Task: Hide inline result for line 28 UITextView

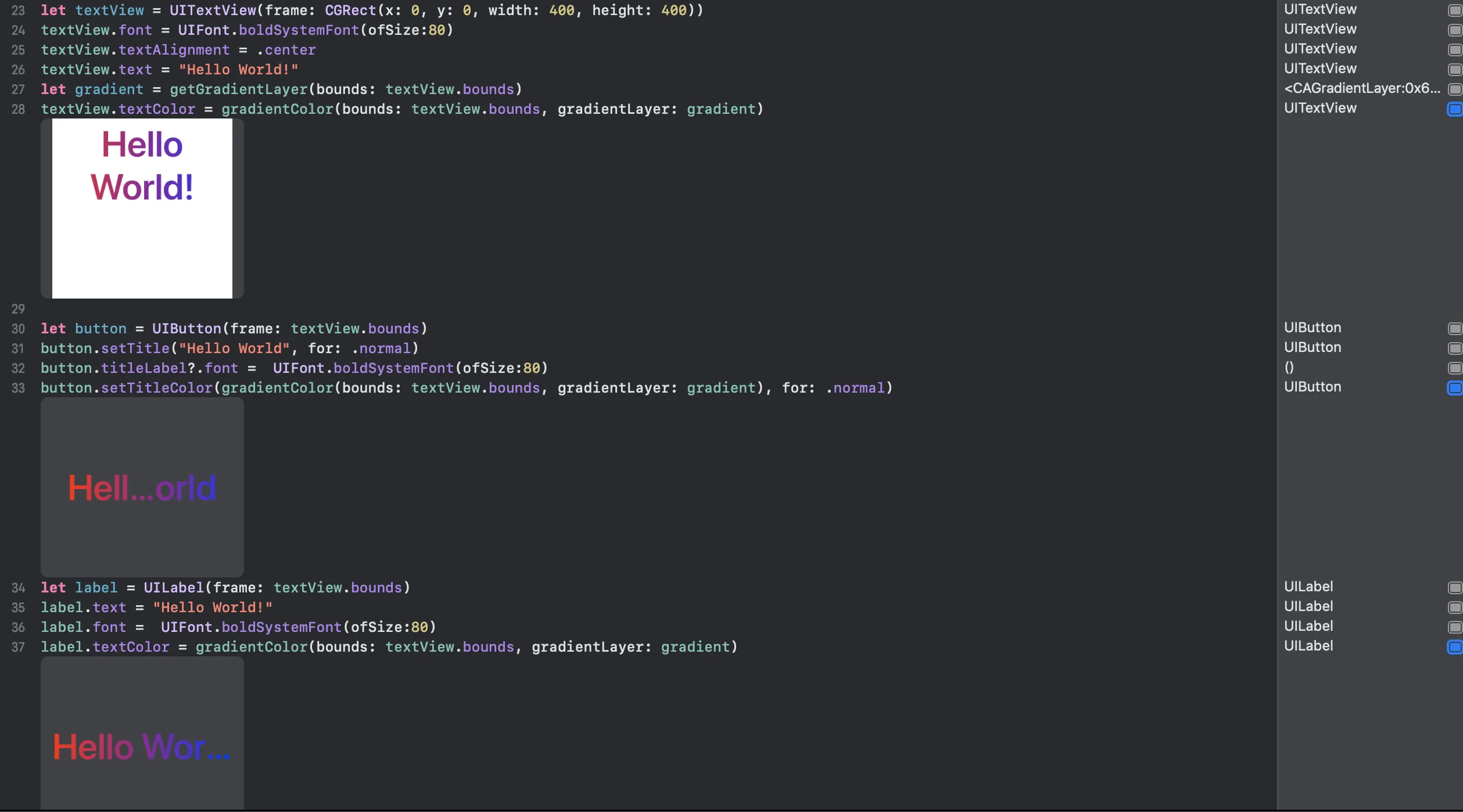Action: pyautogui.click(x=1454, y=109)
